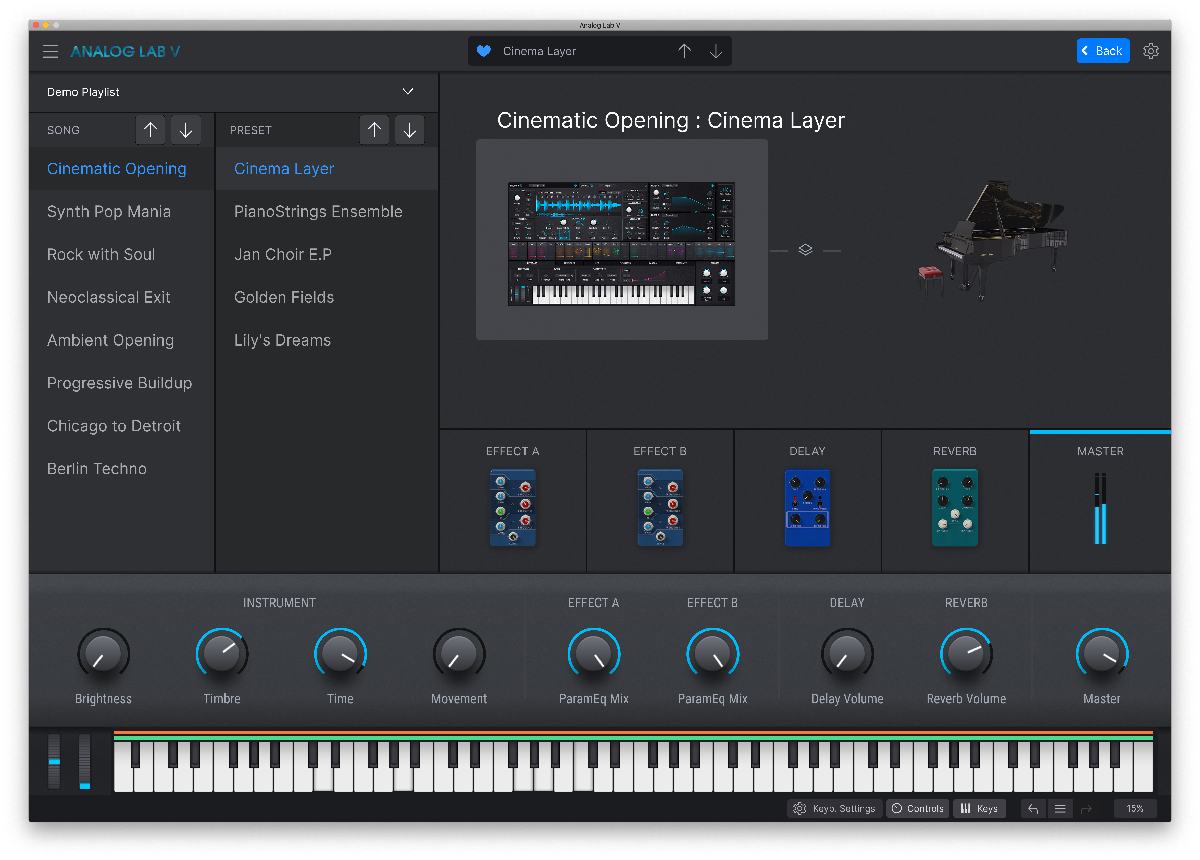Screen dimensions: 1200x860
Task: Click the pitch bend wheel strip
Action: click(54, 762)
